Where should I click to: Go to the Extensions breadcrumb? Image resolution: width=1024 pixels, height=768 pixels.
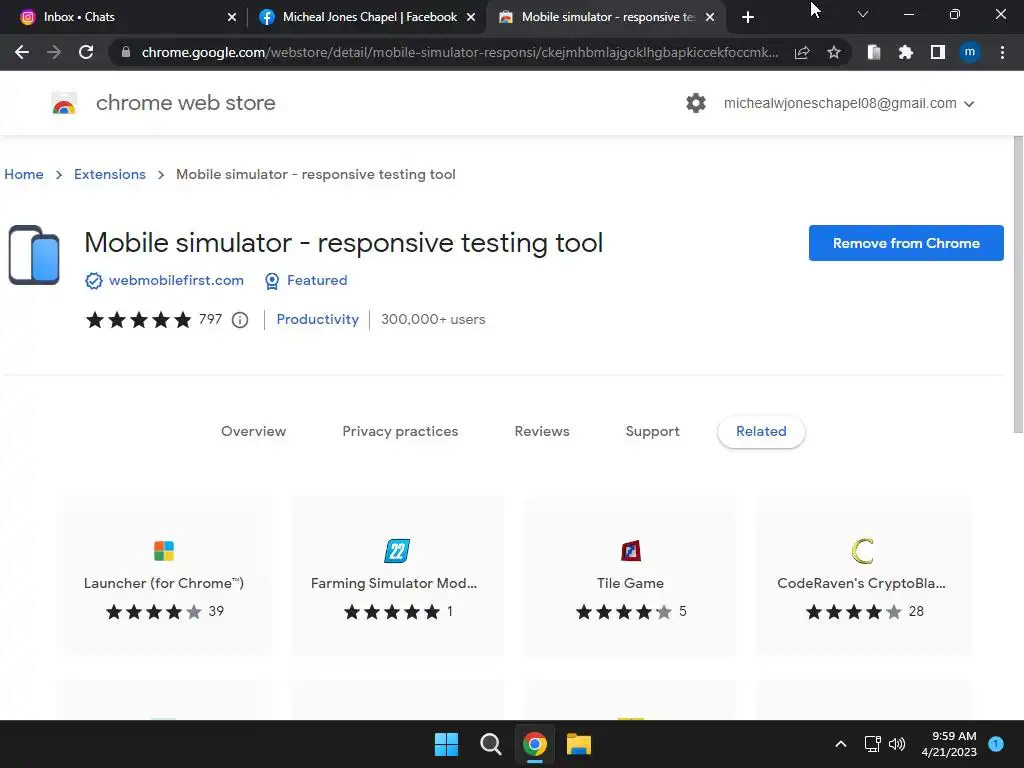coord(110,174)
